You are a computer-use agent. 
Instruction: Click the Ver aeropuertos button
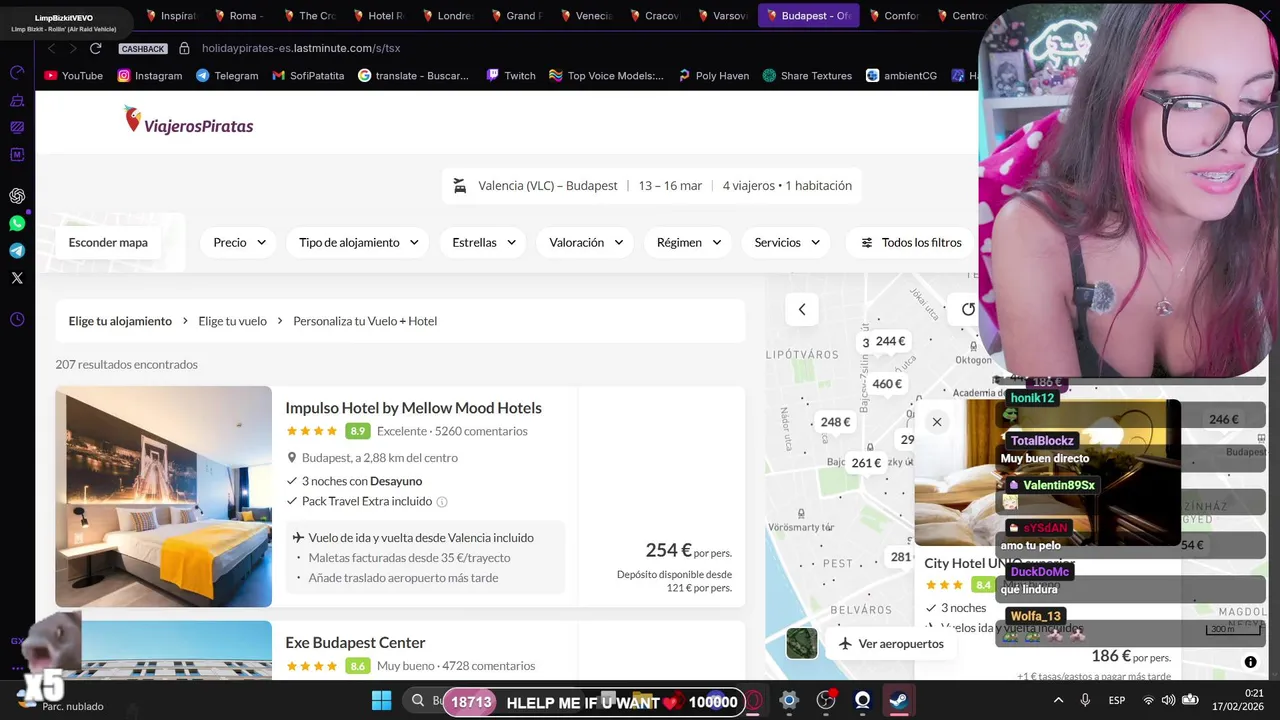[890, 644]
